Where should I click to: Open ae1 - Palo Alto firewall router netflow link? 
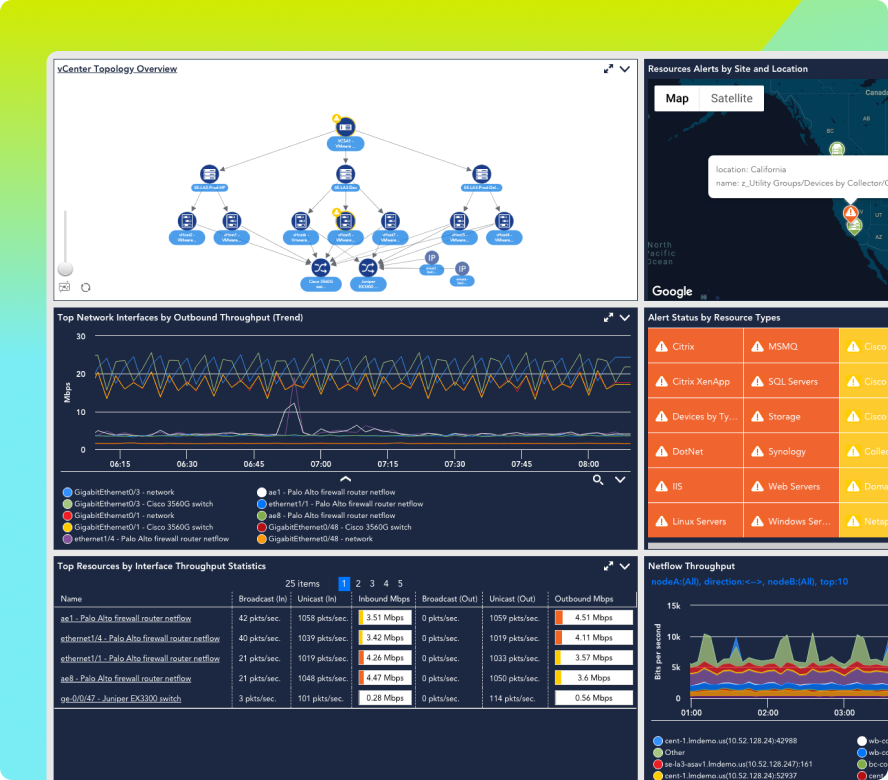(126, 618)
